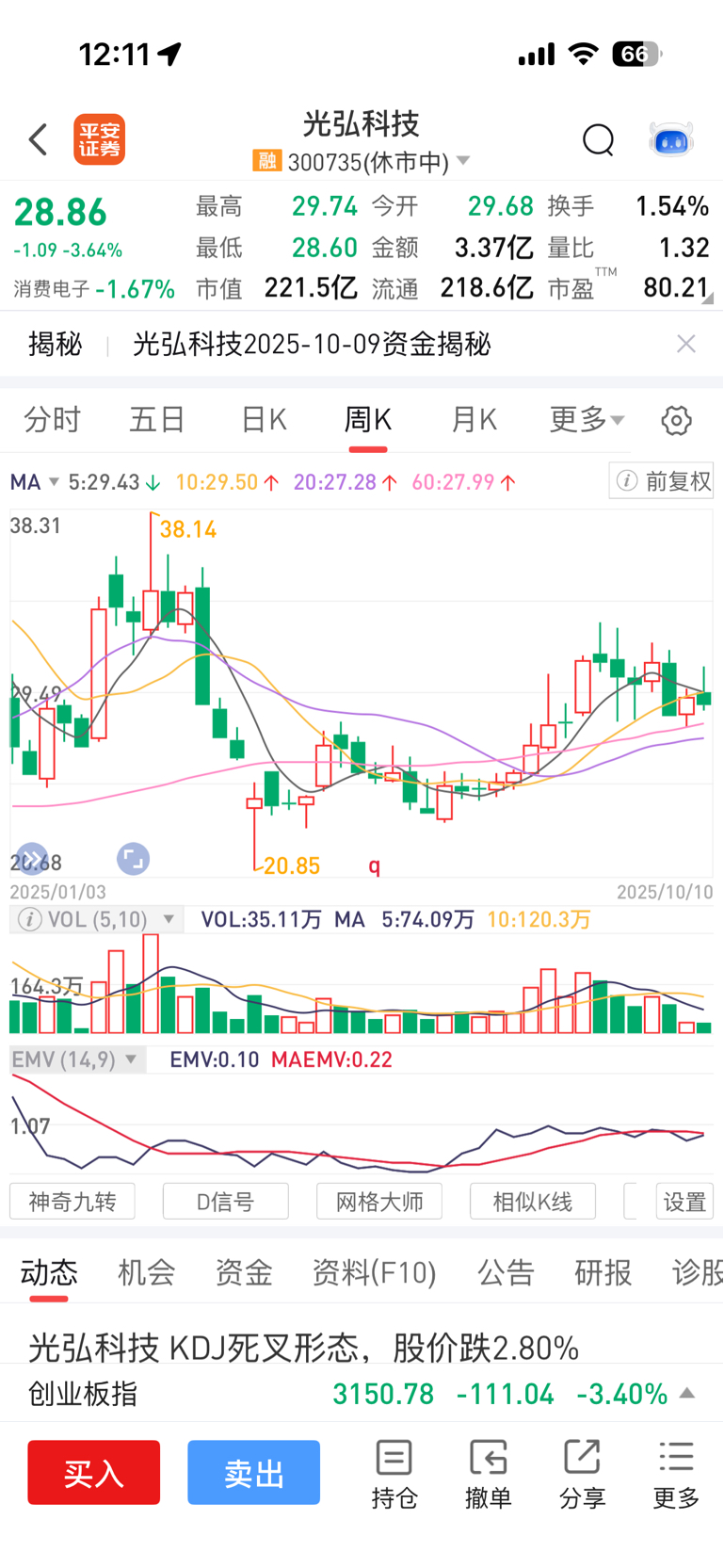The height and width of the screenshot is (1568, 724).
Task: Open the 机会 tab
Action: click(146, 1273)
